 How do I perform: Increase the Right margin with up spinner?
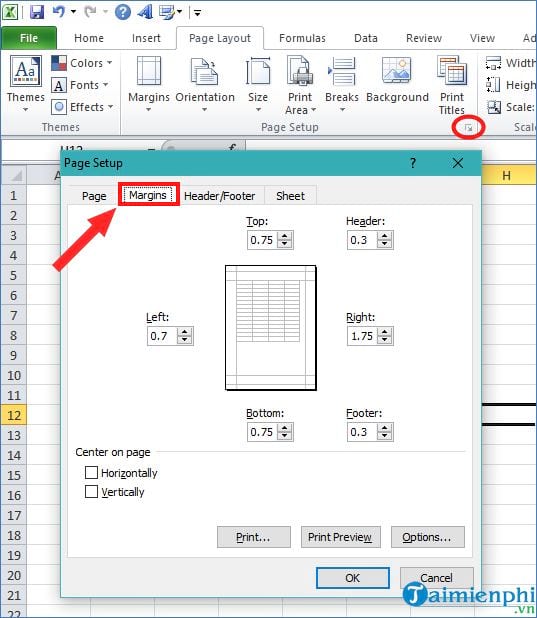384,332
